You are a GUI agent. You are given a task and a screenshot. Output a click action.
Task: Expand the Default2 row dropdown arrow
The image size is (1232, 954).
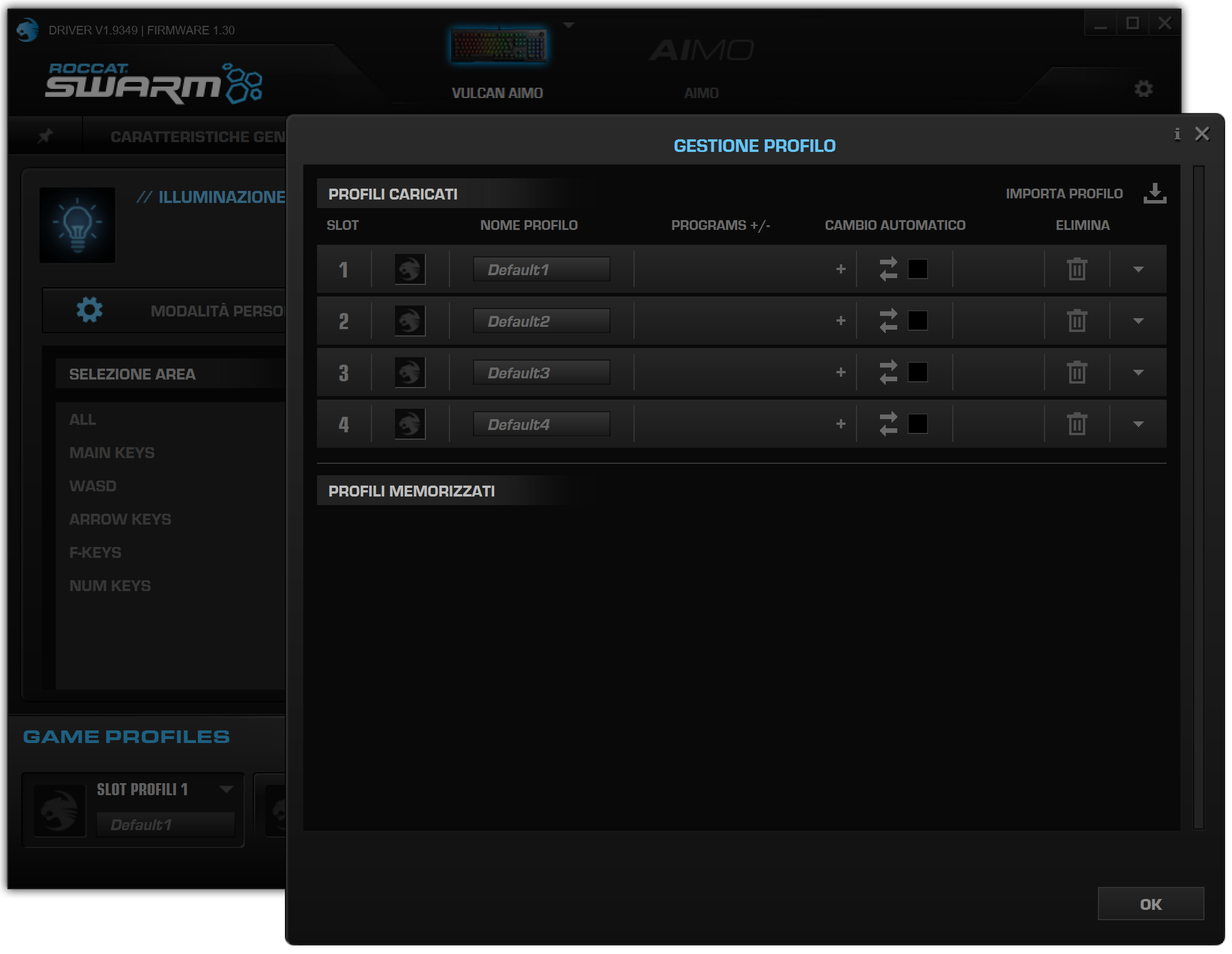point(1139,320)
